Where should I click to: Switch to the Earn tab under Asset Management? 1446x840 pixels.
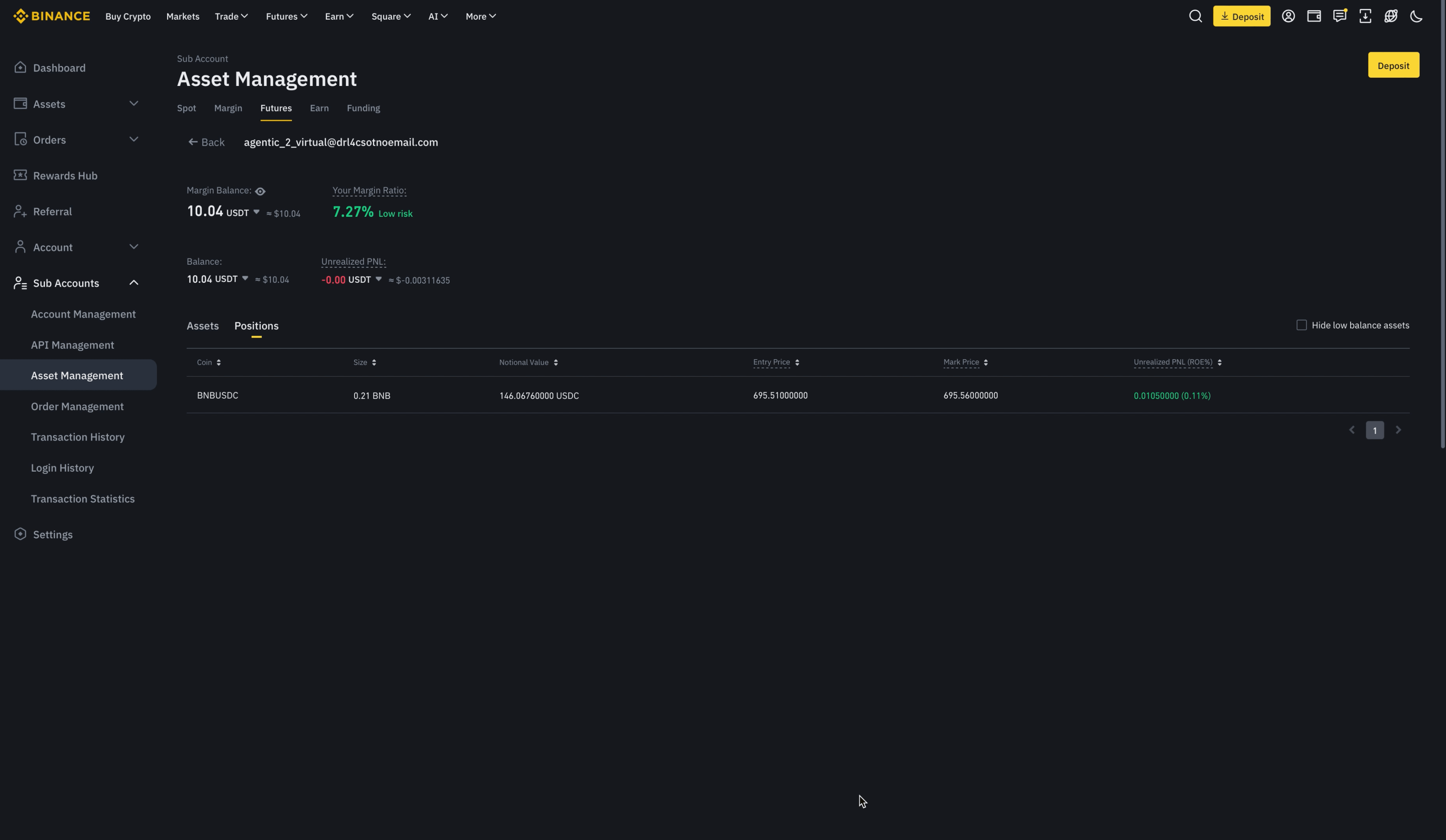(x=319, y=108)
